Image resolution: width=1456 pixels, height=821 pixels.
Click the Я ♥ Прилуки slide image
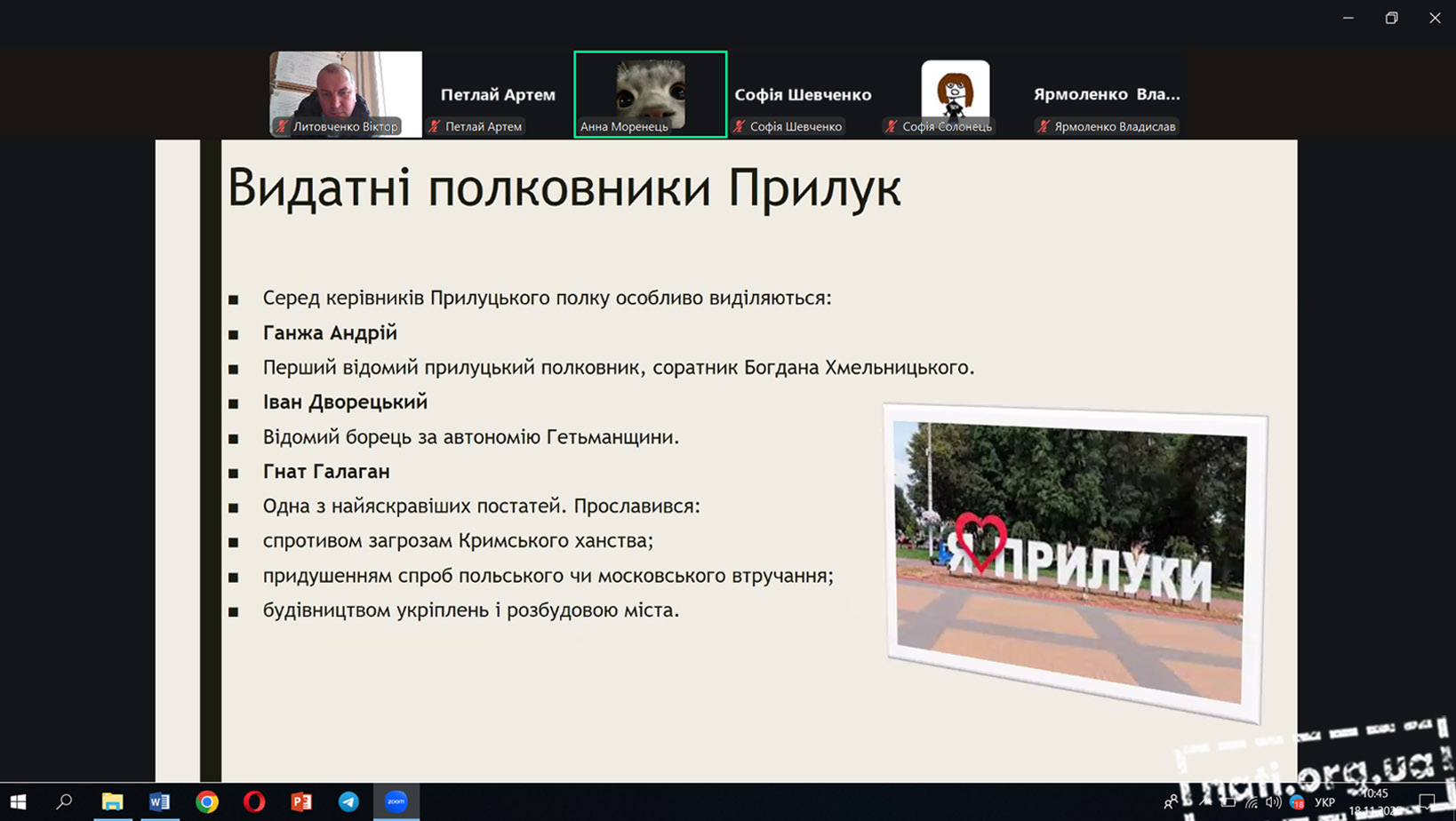[1074, 562]
